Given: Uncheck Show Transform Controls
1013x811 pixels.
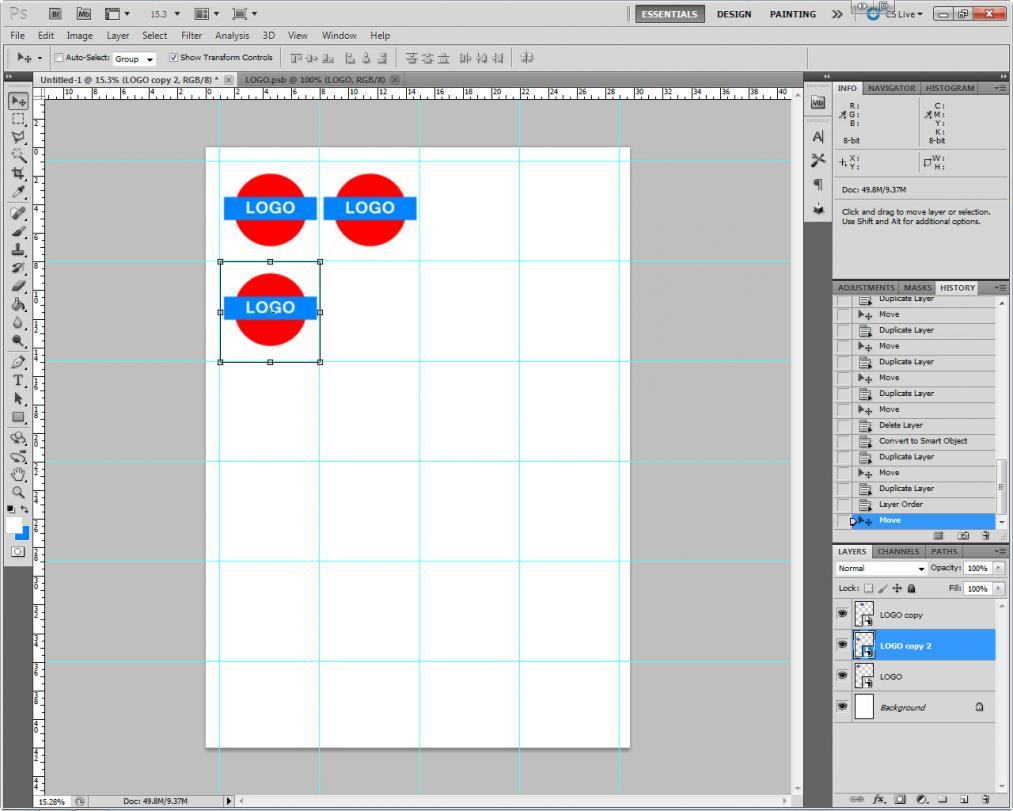Looking at the screenshot, I should (x=173, y=58).
